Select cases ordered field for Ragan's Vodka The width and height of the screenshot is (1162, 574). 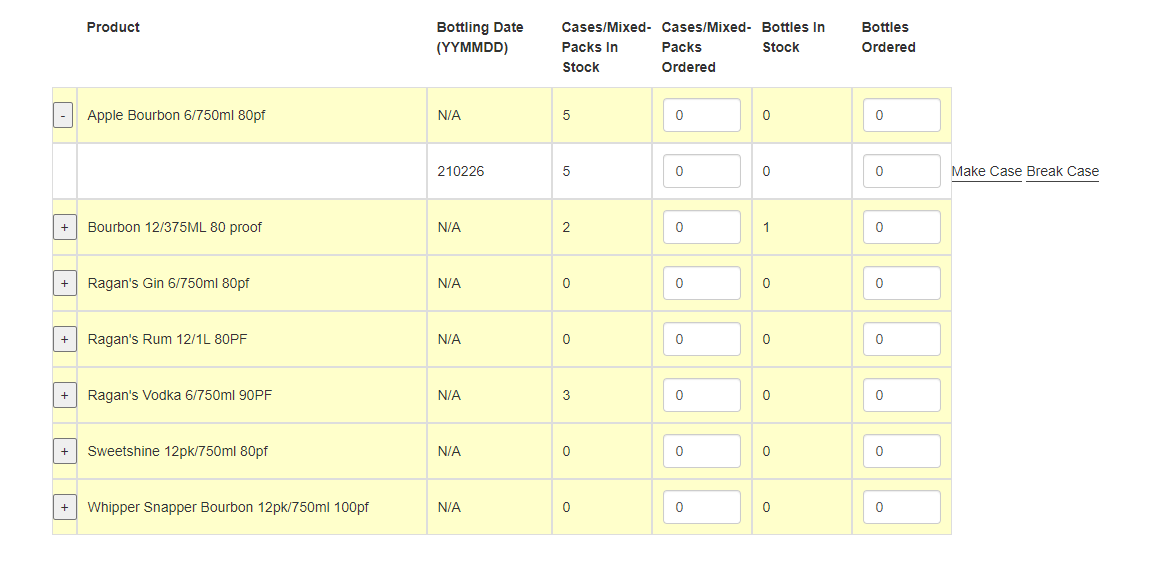coord(702,396)
